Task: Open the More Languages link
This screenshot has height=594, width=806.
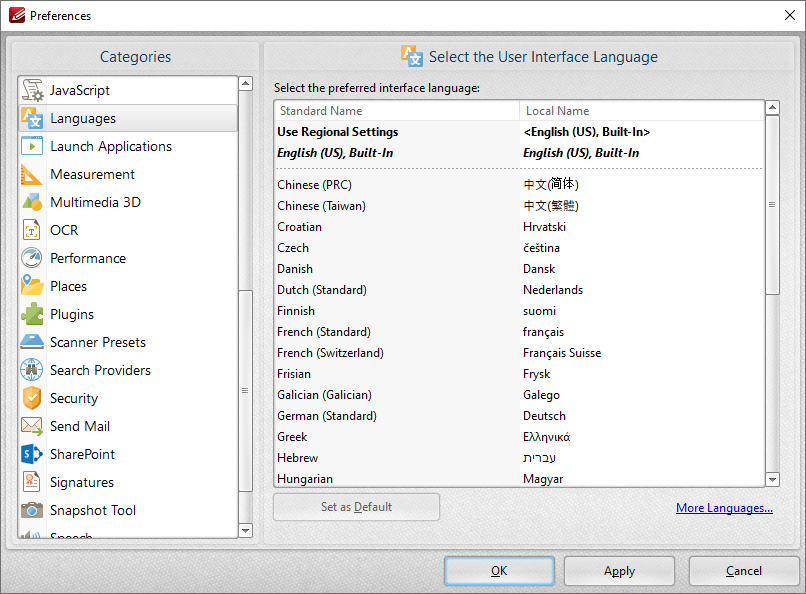Action: click(724, 508)
